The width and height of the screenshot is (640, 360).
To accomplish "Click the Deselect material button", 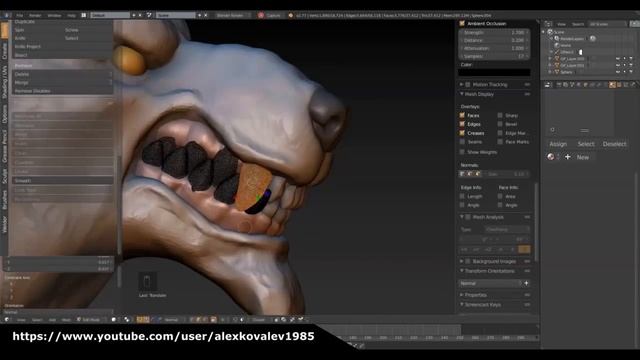I will 614,144.
